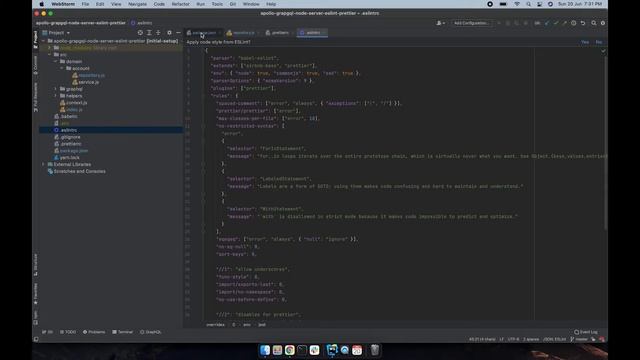This screenshot has width=640, height=360.
Task: Open Add Configuration dropdown
Action: click(471, 23)
